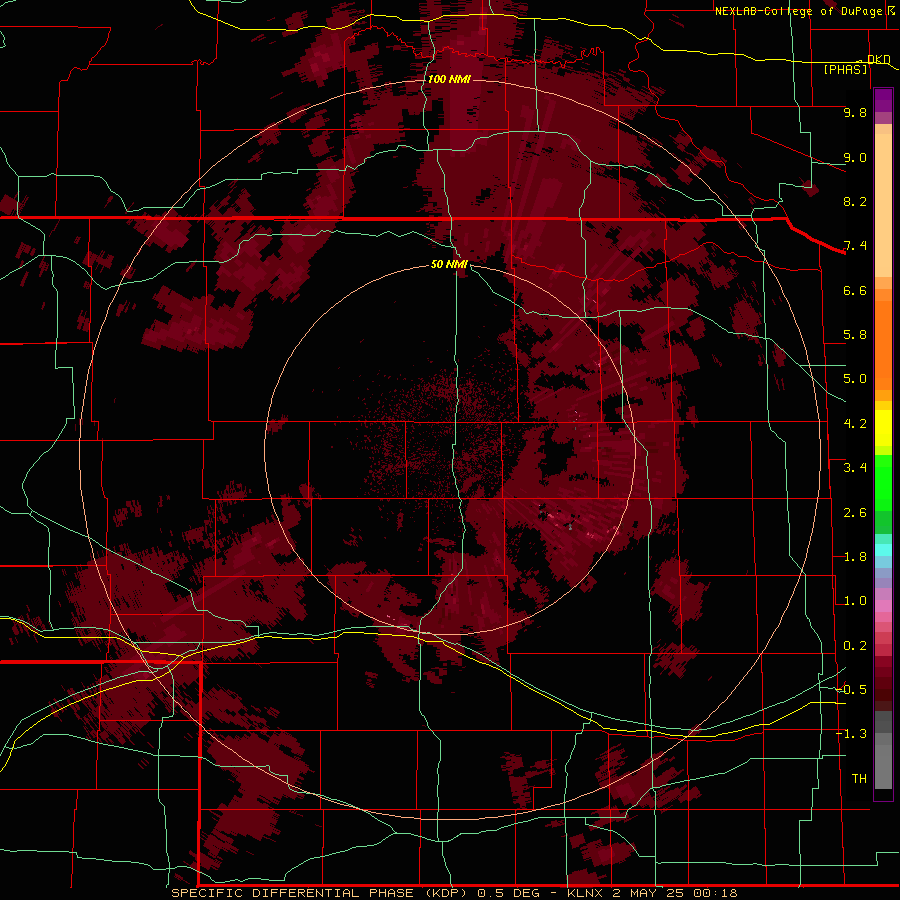Screen dimensions: 900x900
Task: Click the "100 NMI" range ring label
Action: click(x=449, y=79)
